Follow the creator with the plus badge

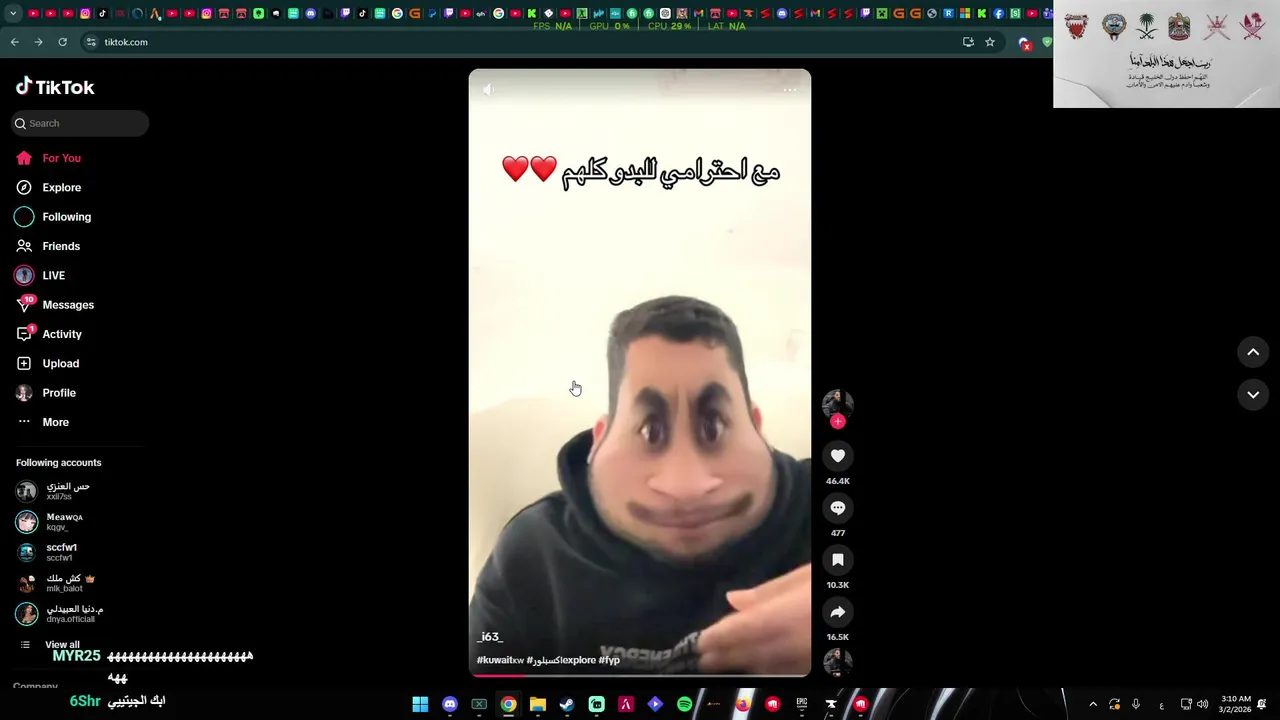tap(838, 422)
